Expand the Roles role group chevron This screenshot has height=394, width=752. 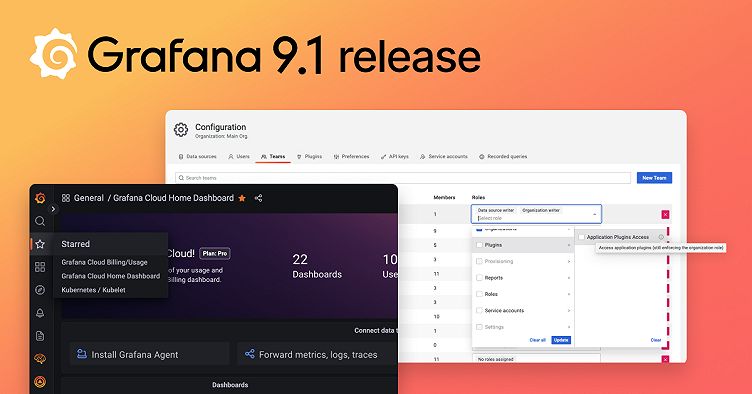(569, 294)
